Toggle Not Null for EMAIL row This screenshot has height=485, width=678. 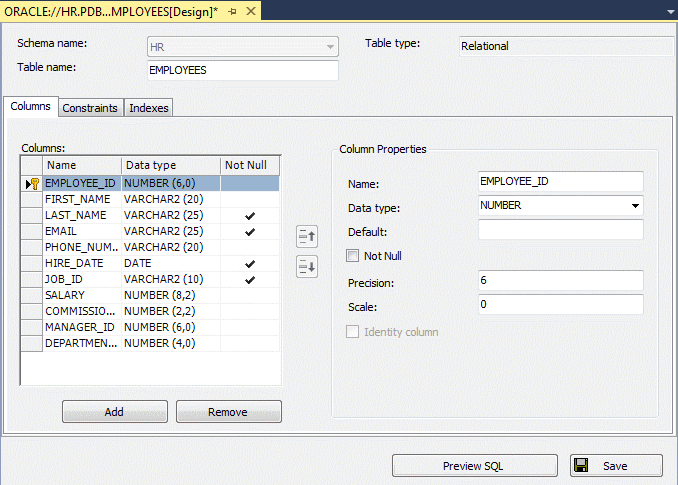[x=250, y=232]
